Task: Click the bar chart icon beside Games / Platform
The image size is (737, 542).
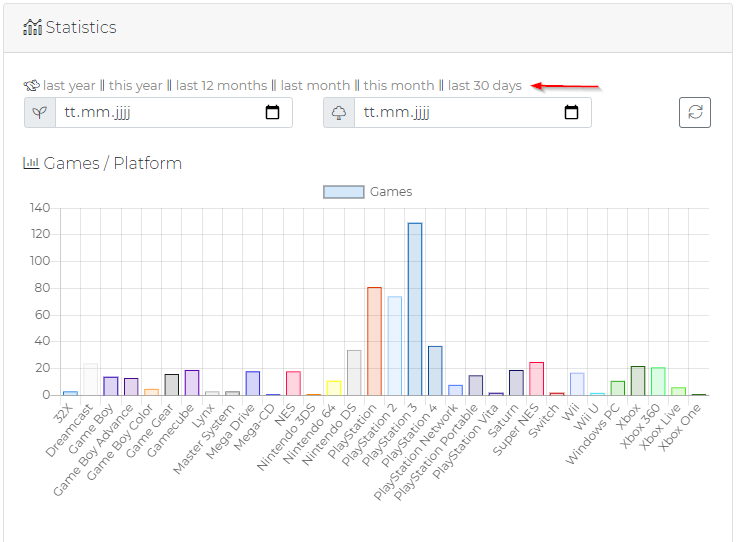Action: pyautogui.click(x=31, y=163)
